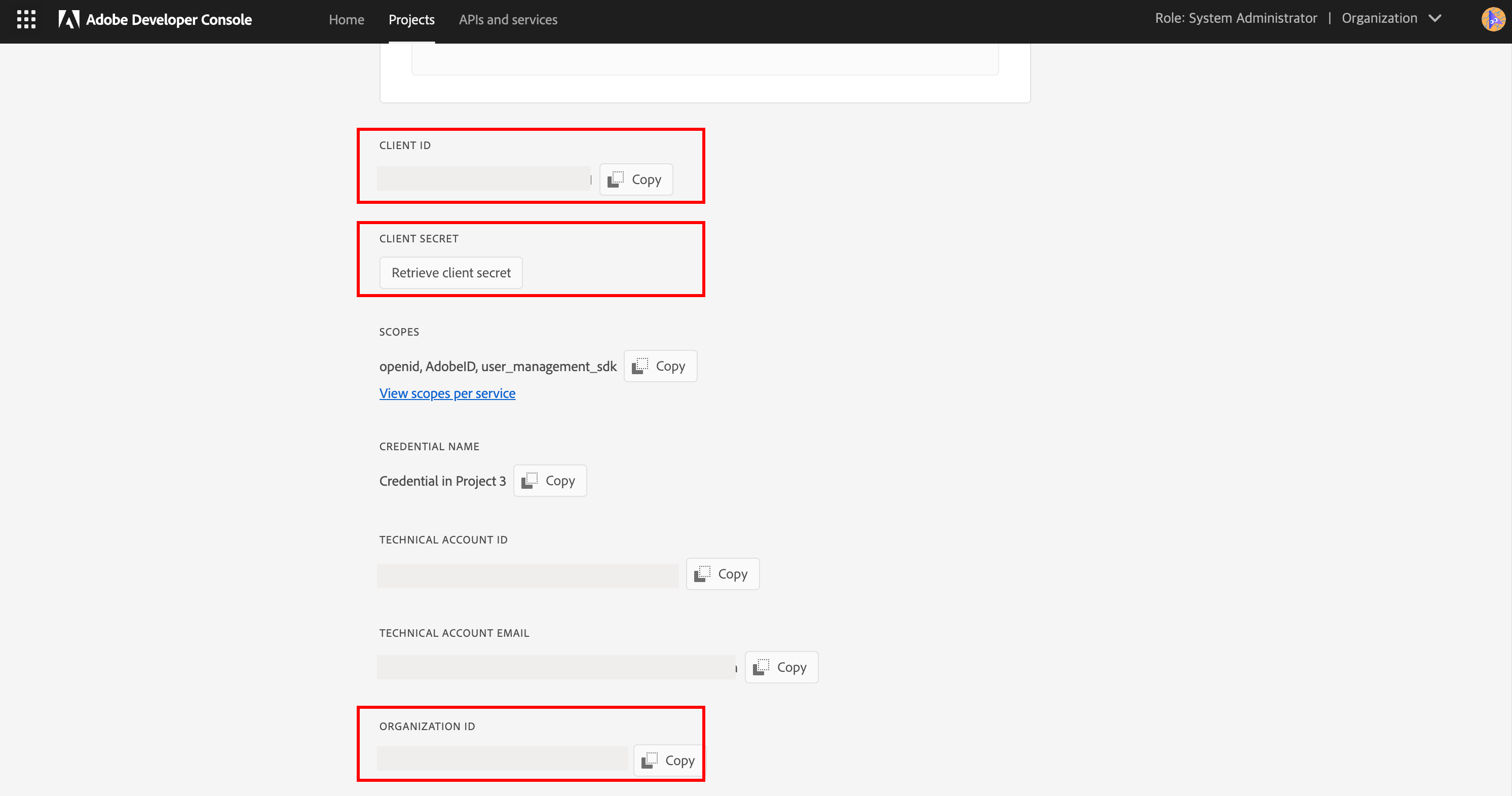
Task: Open View scopes per service link
Action: coord(447,393)
